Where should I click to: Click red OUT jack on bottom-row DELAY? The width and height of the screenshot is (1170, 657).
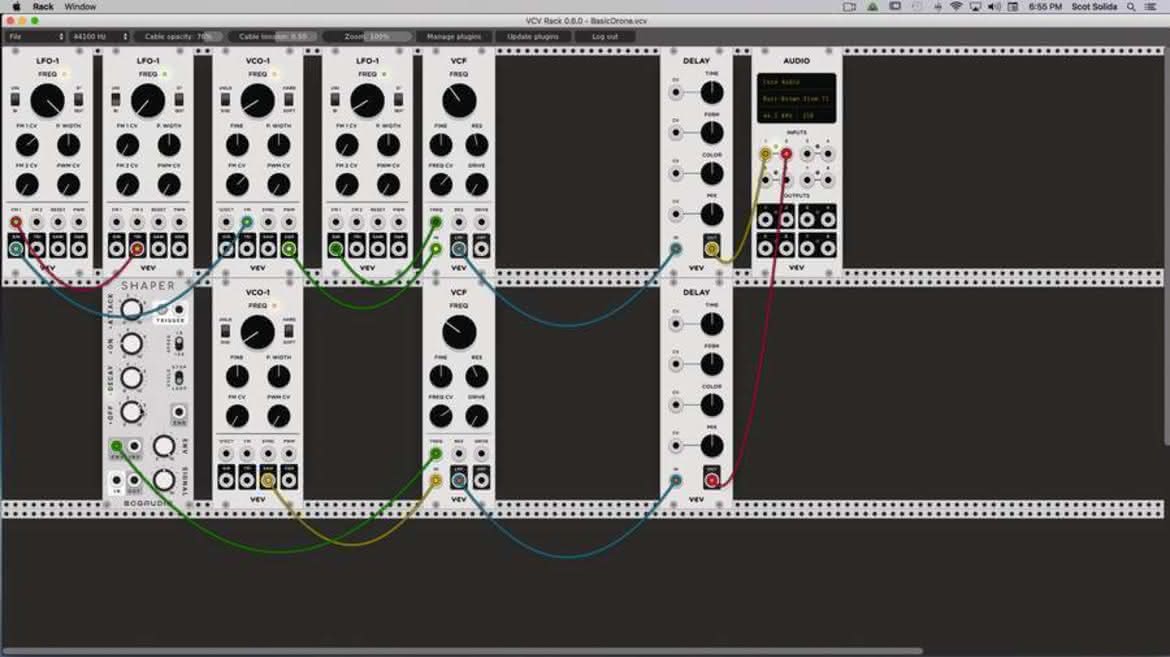[x=712, y=480]
